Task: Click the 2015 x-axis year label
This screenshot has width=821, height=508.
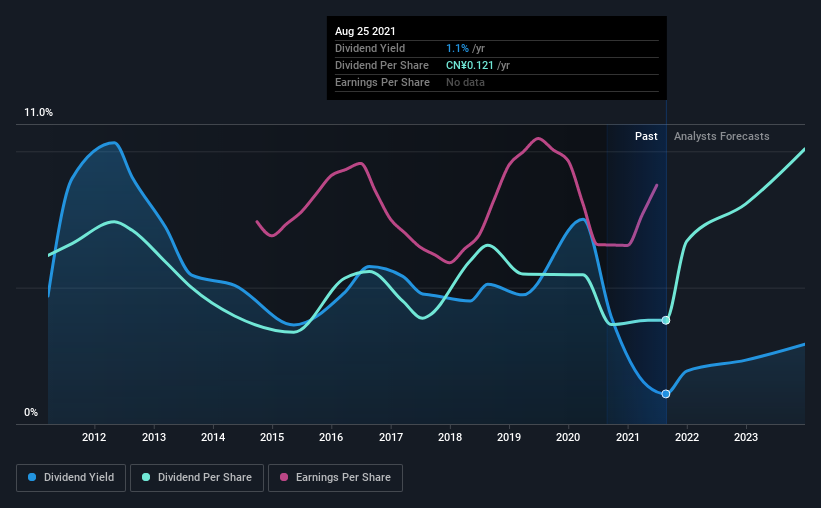Action: pos(272,437)
